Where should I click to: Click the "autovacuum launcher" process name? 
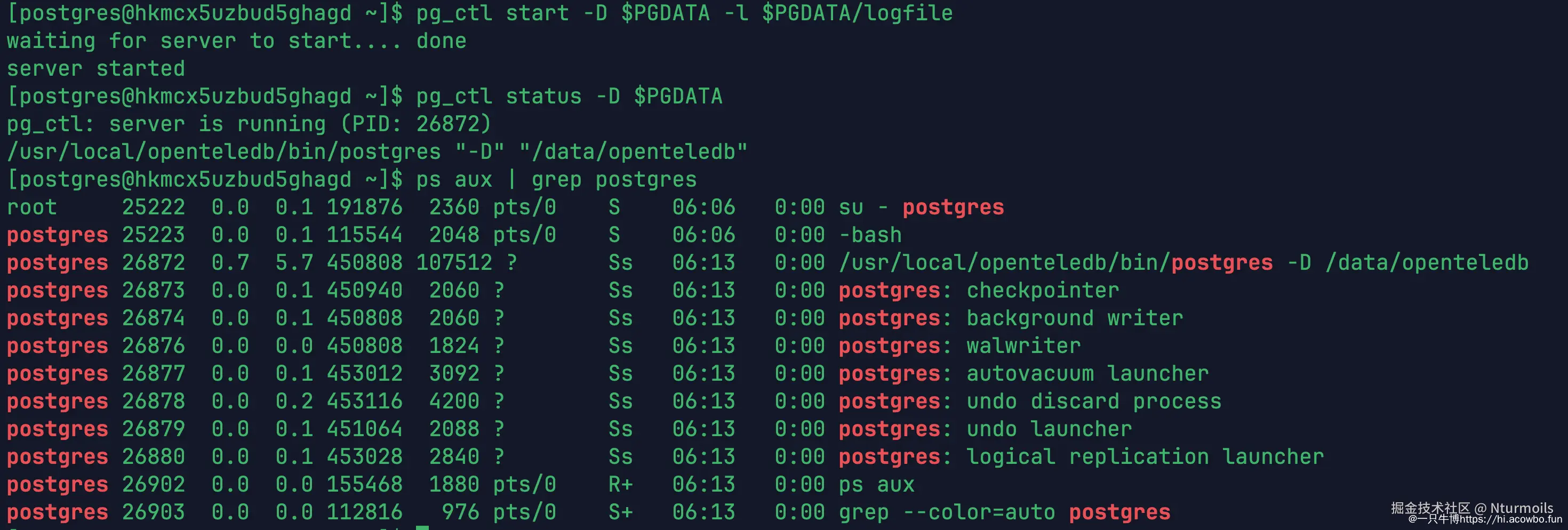tap(1087, 374)
